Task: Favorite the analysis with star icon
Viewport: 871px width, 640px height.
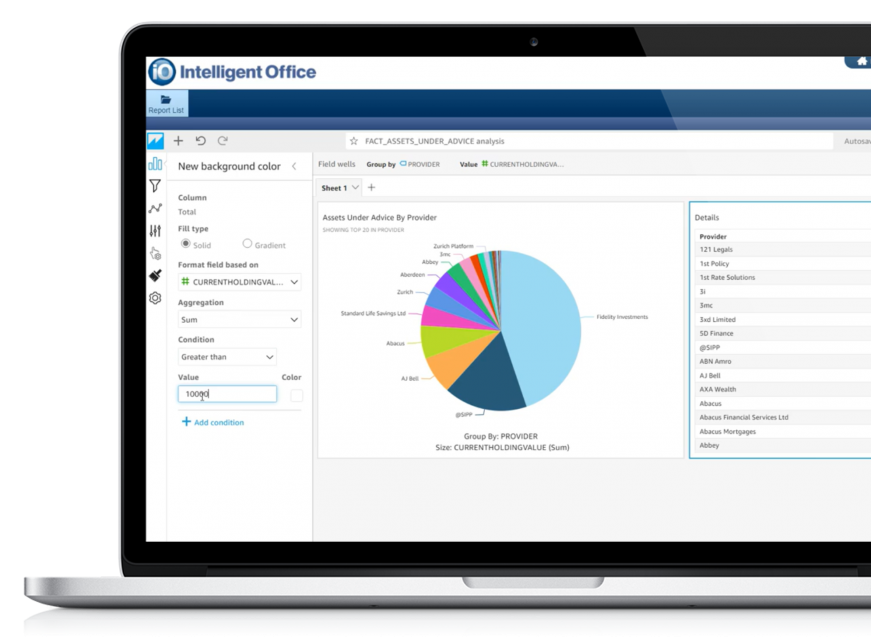Action: click(354, 142)
